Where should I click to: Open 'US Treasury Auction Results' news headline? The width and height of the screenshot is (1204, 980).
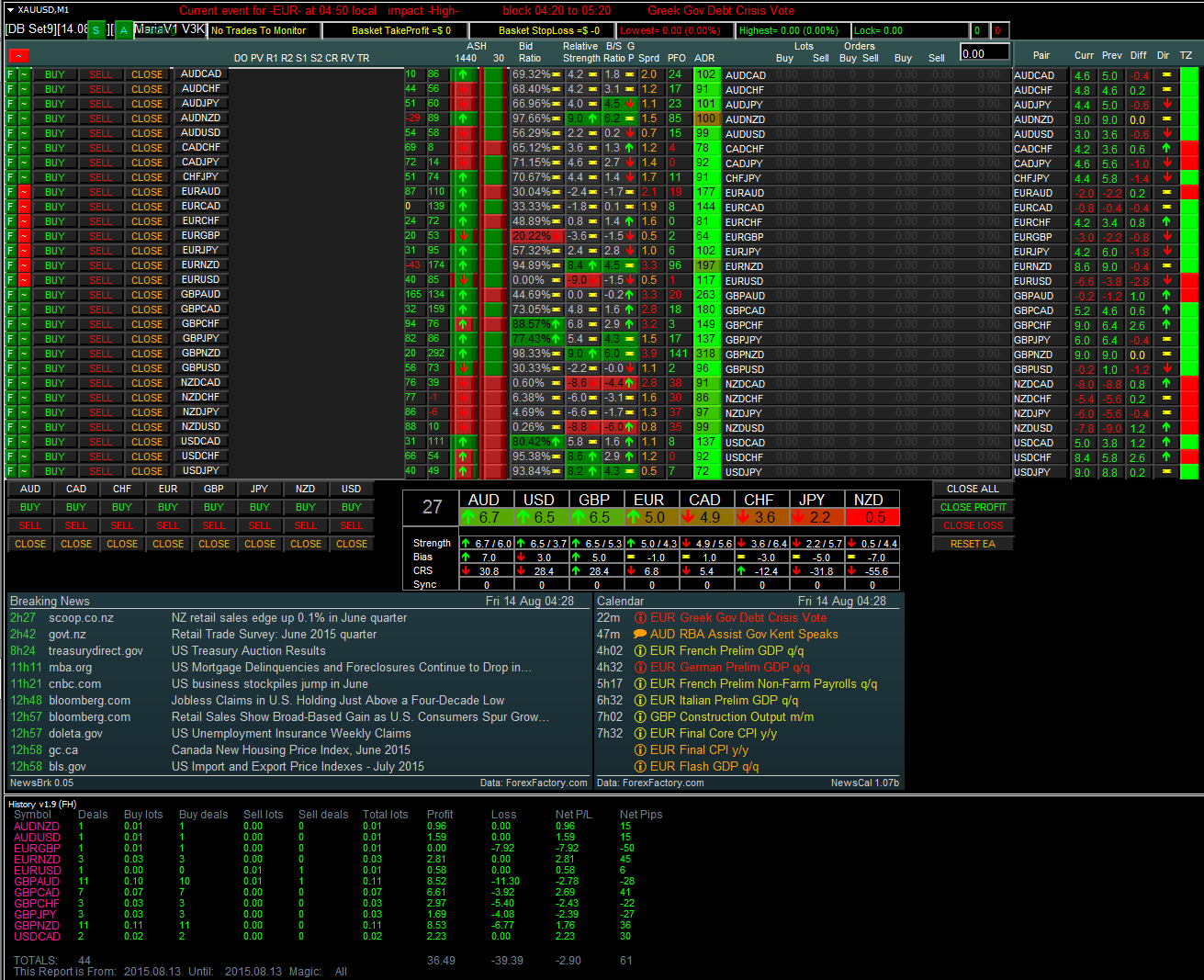point(248,651)
